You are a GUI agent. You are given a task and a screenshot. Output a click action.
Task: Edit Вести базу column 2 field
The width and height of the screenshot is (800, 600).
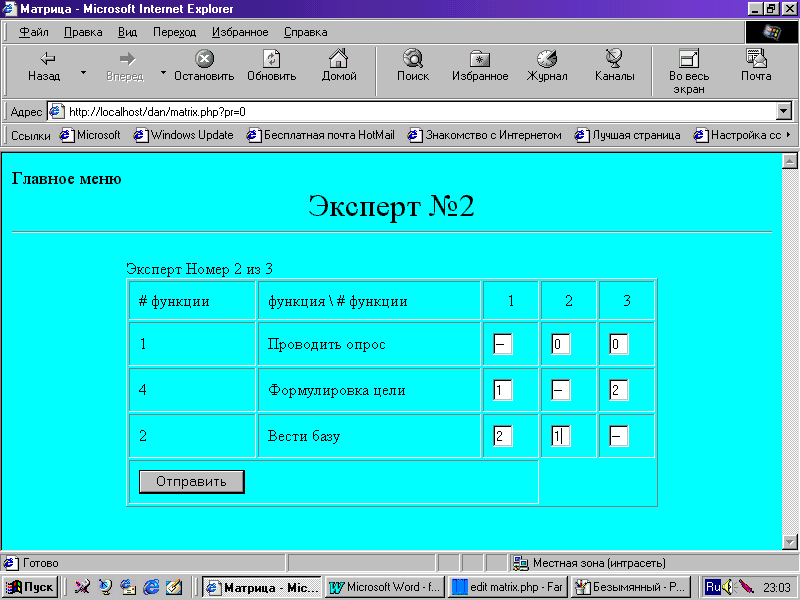(x=561, y=436)
